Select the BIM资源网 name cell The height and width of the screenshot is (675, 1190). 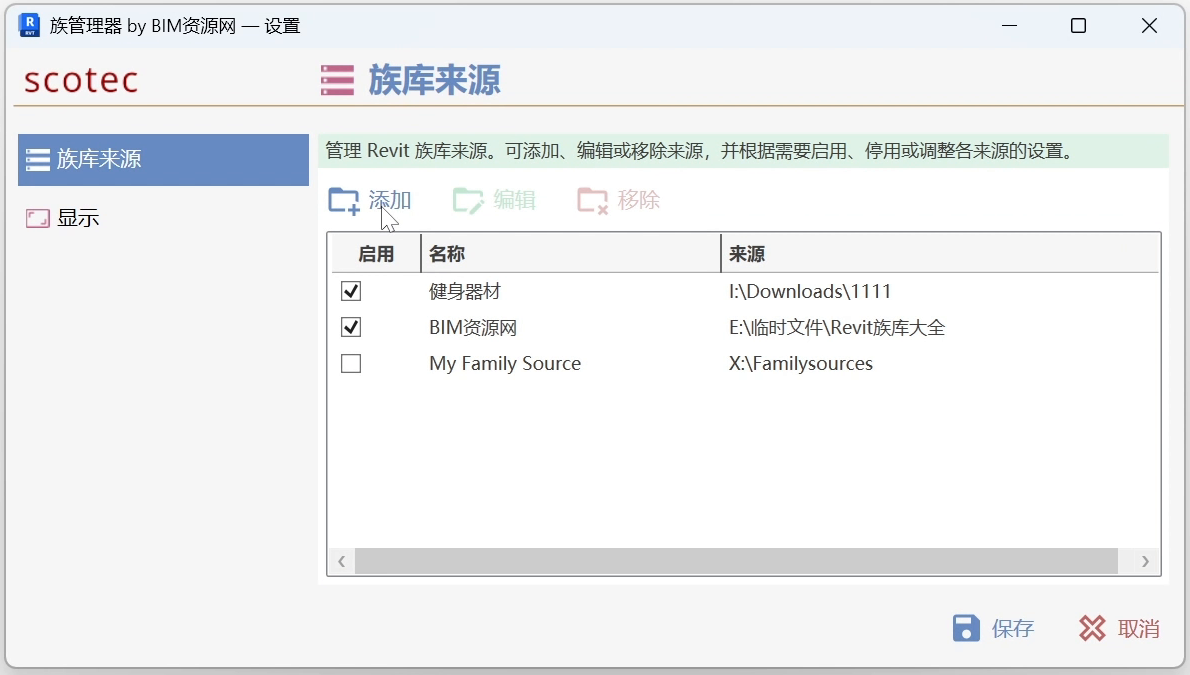click(x=473, y=328)
